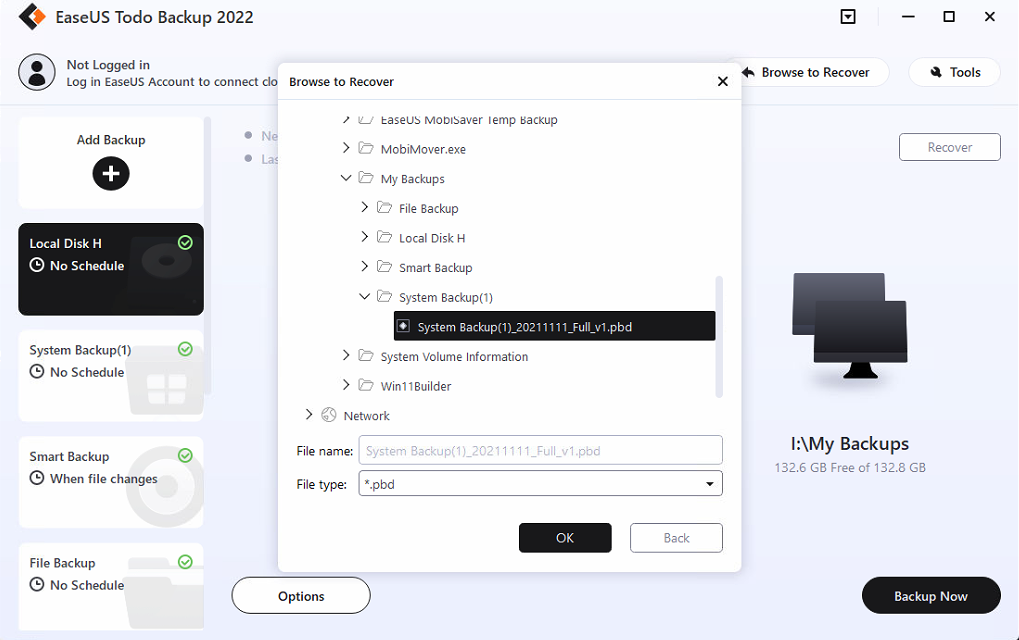Click the File name input field
The image size is (1019, 640).
tap(540, 450)
